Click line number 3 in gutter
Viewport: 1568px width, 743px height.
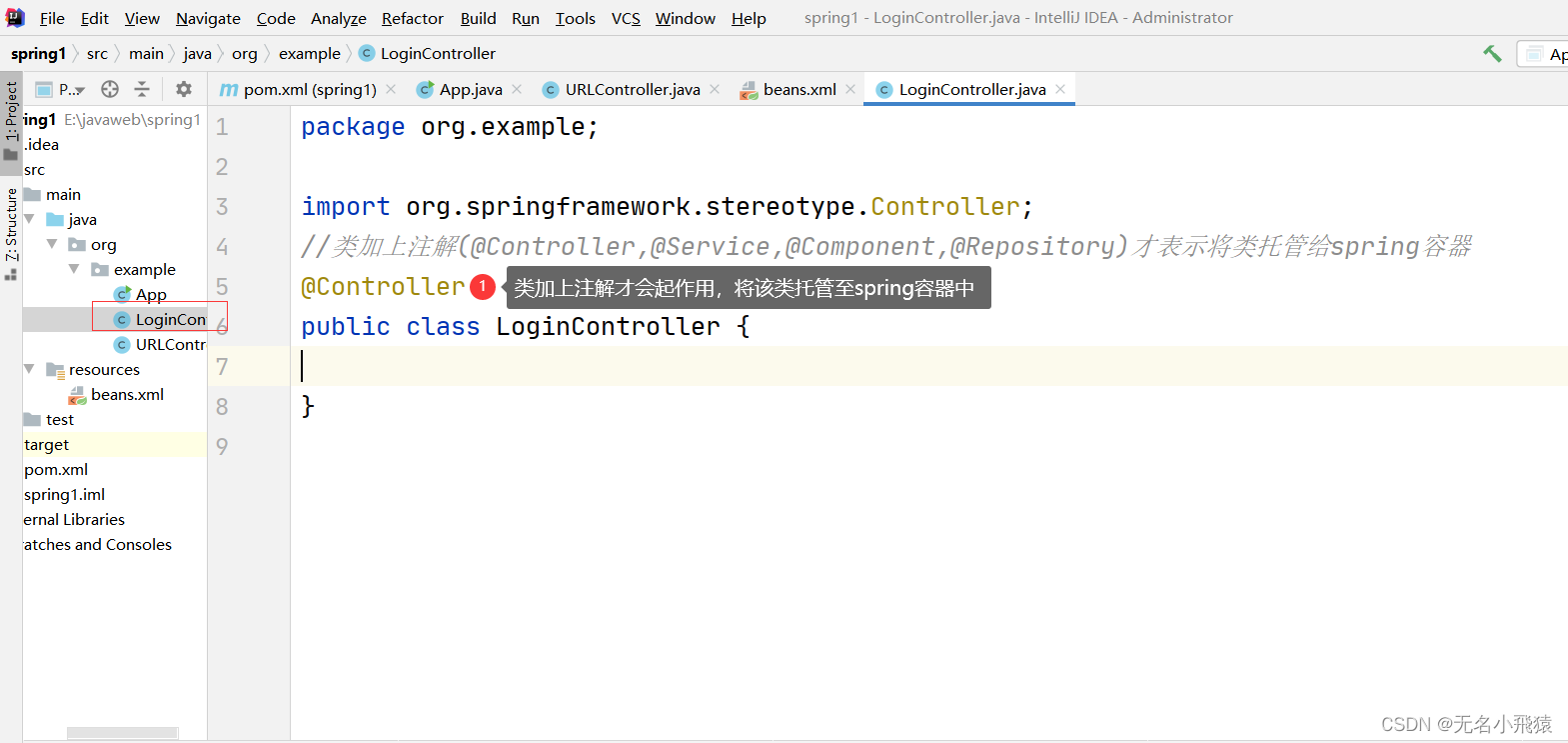tap(222, 207)
